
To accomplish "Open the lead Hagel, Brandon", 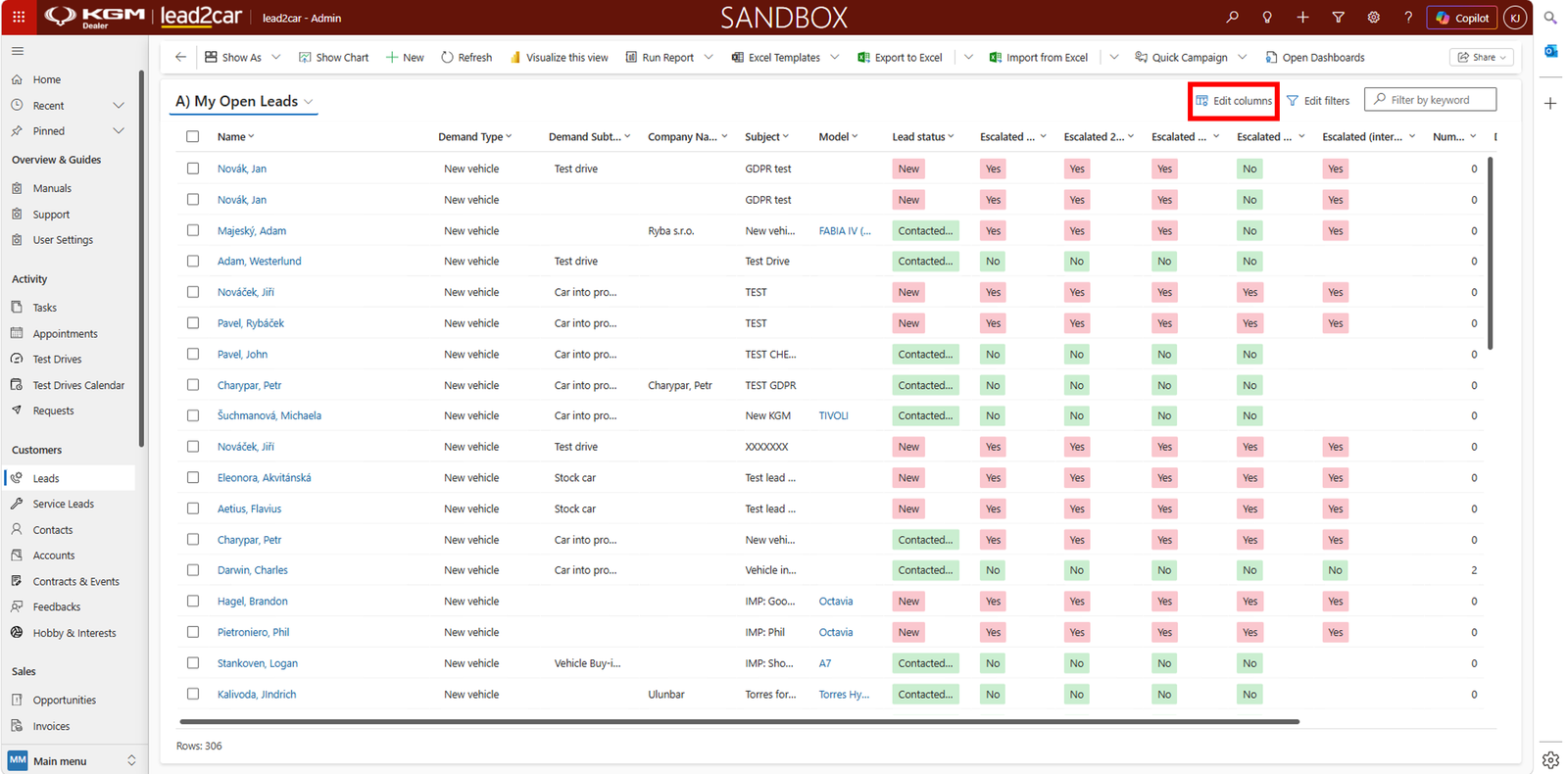I will (253, 602).
